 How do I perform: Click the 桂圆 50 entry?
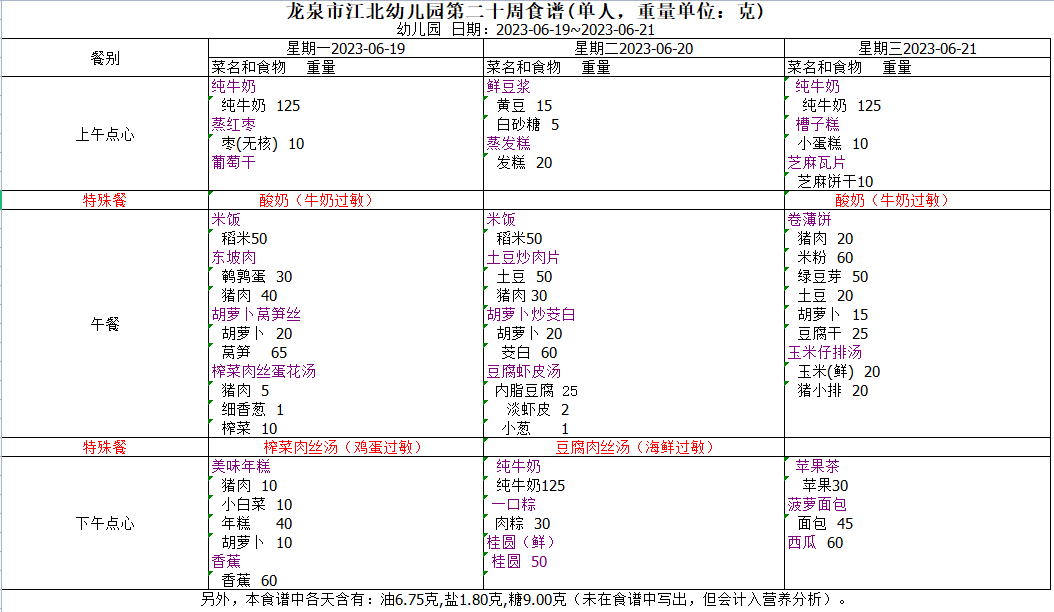pyautogui.click(x=519, y=562)
